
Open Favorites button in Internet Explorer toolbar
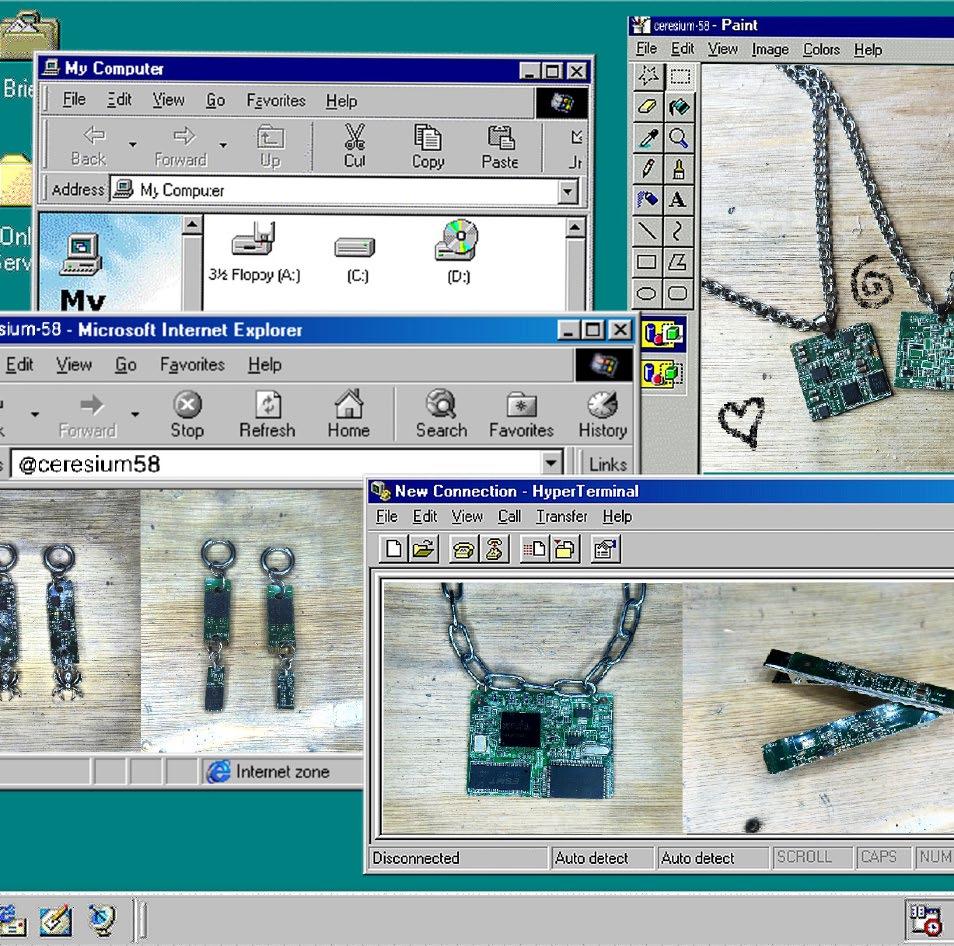[521, 414]
